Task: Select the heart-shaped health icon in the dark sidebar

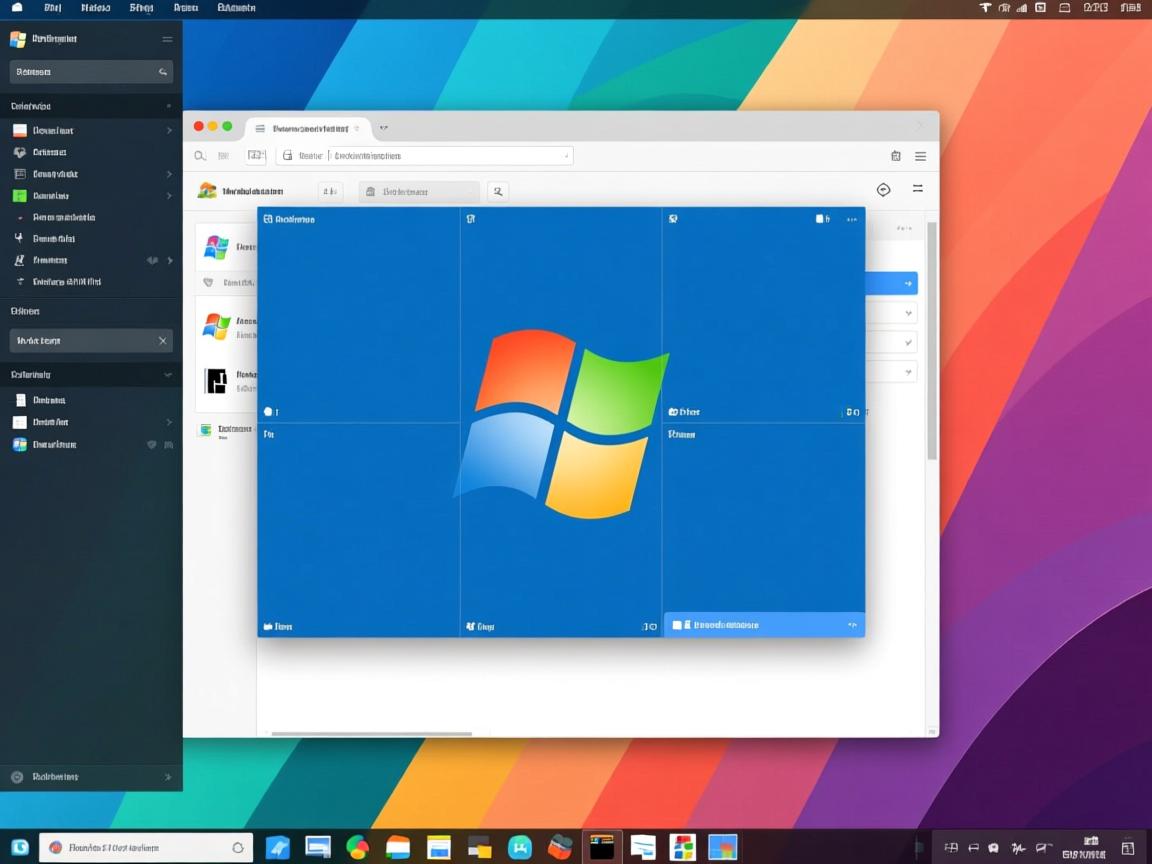Action: (x=19, y=151)
